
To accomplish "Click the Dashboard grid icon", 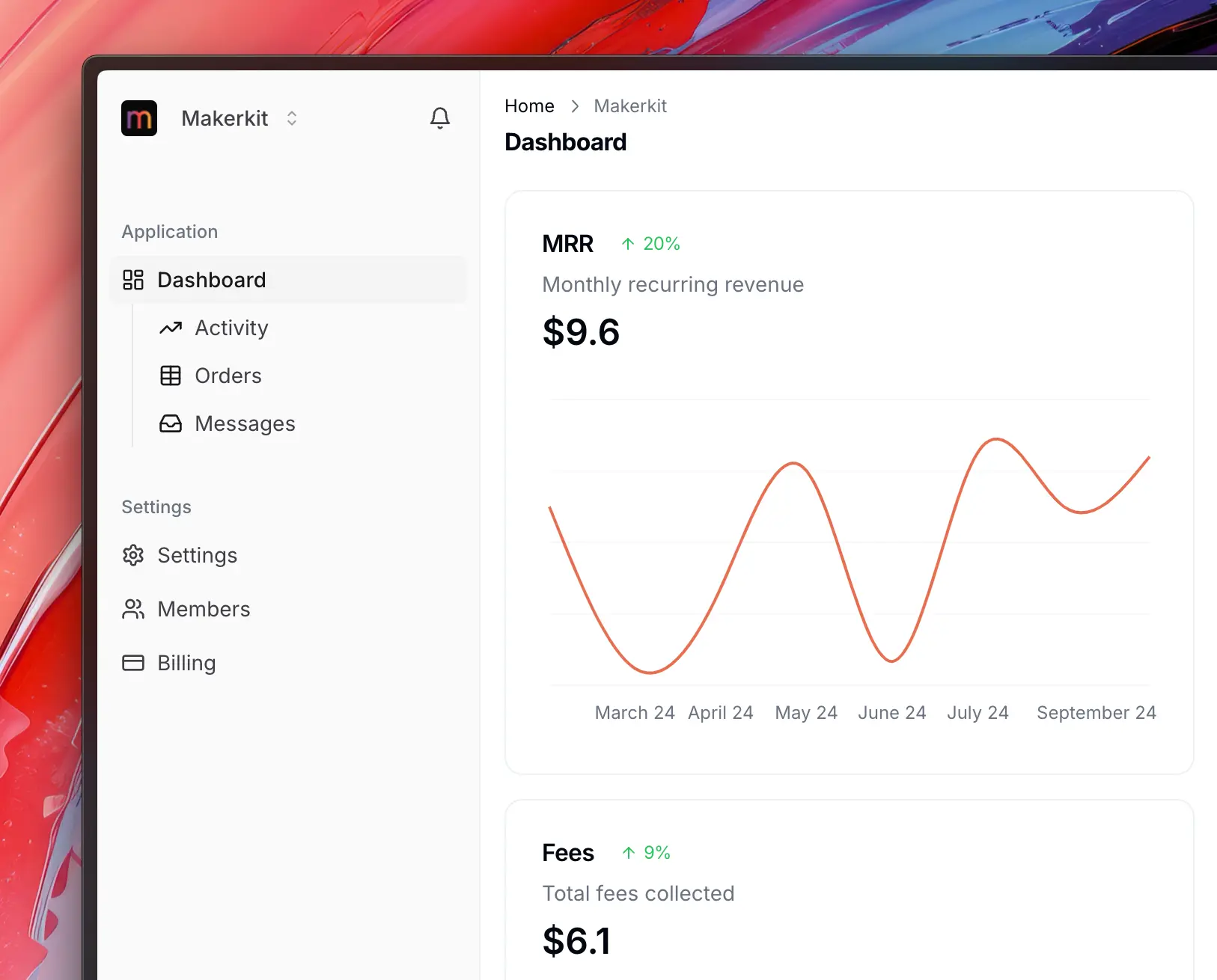I will point(133,280).
